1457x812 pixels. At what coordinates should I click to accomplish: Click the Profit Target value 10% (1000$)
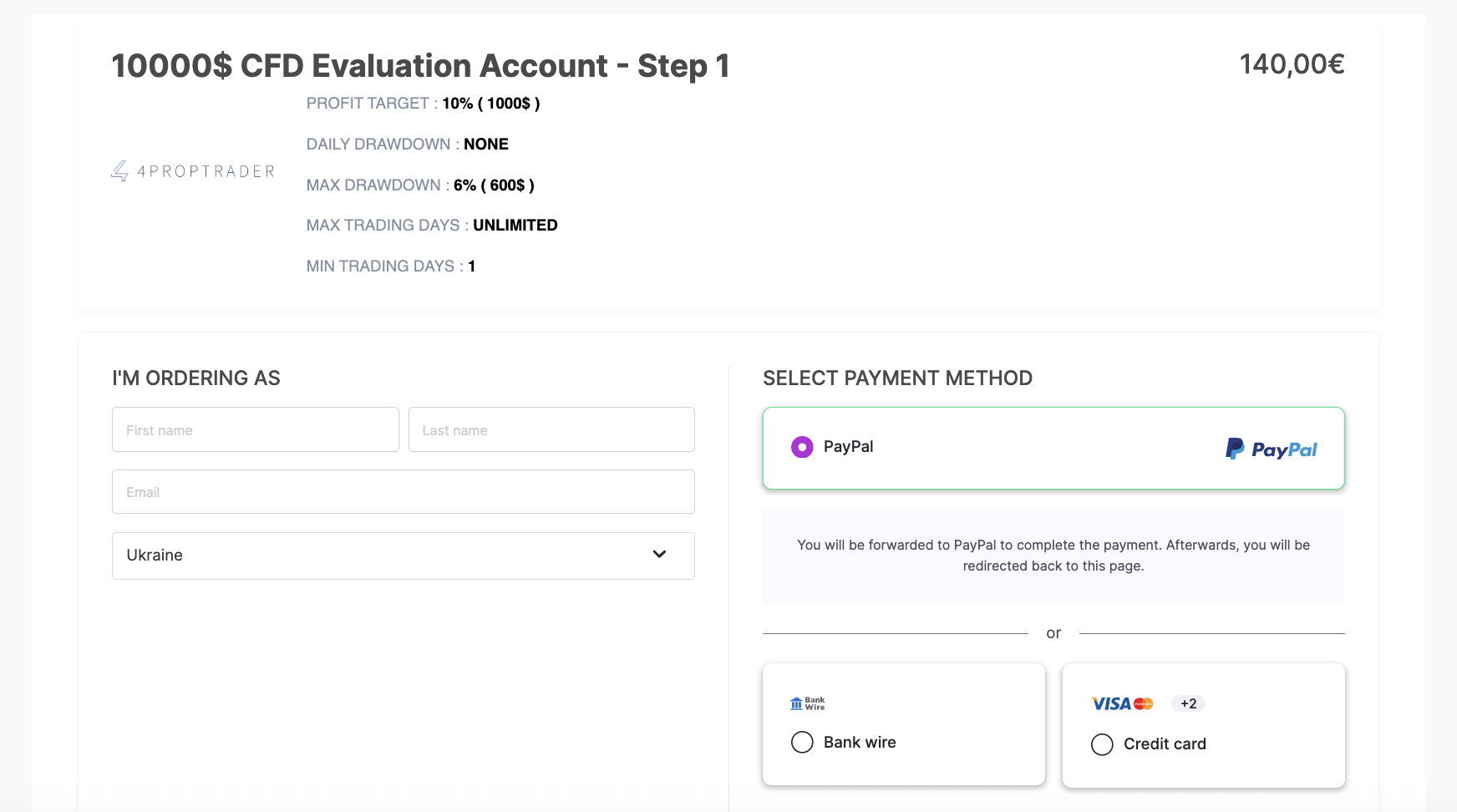[x=491, y=104]
